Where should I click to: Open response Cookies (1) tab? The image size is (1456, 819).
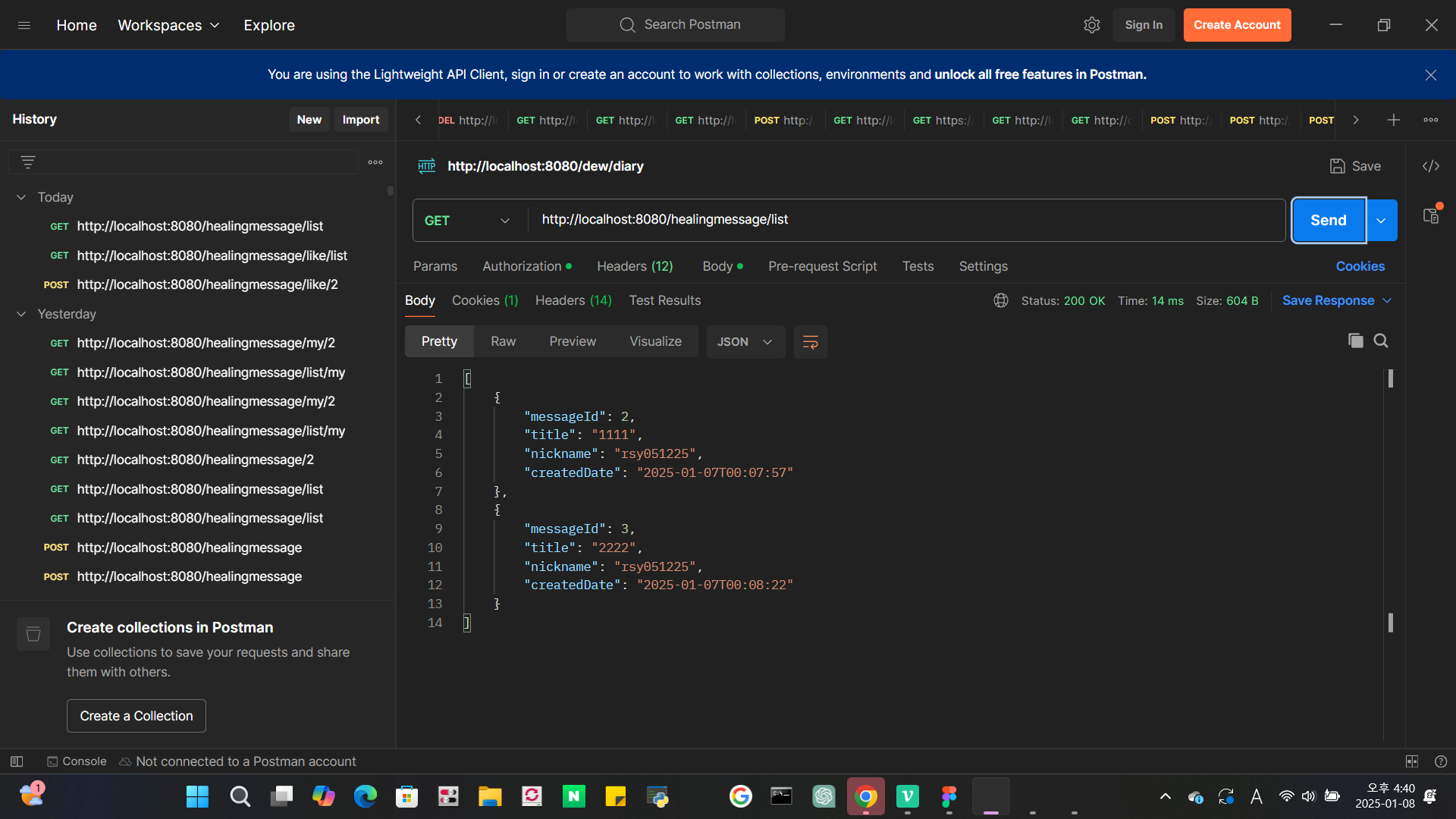click(485, 301)
